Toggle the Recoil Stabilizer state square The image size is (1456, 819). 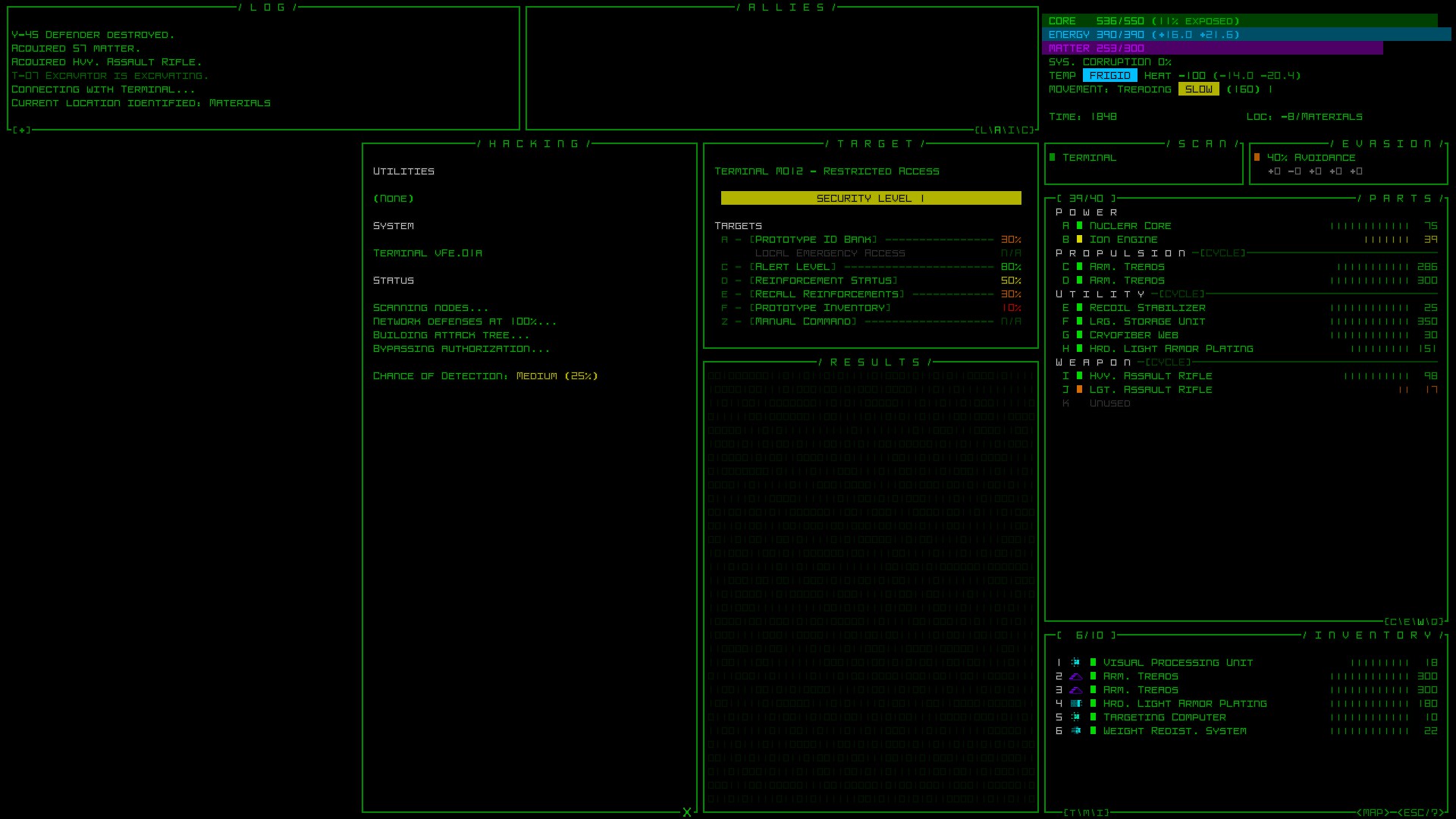click(x=1079, y=308)
